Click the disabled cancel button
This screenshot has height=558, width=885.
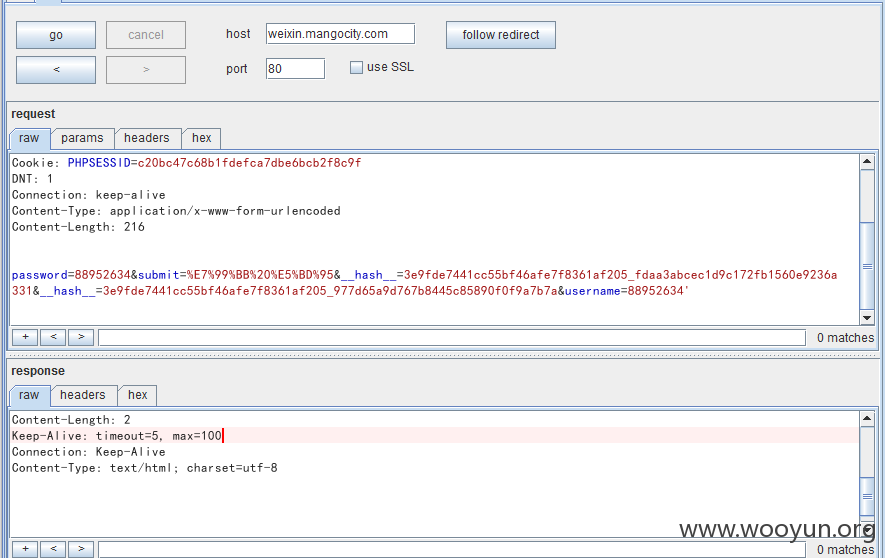[146, 35]
